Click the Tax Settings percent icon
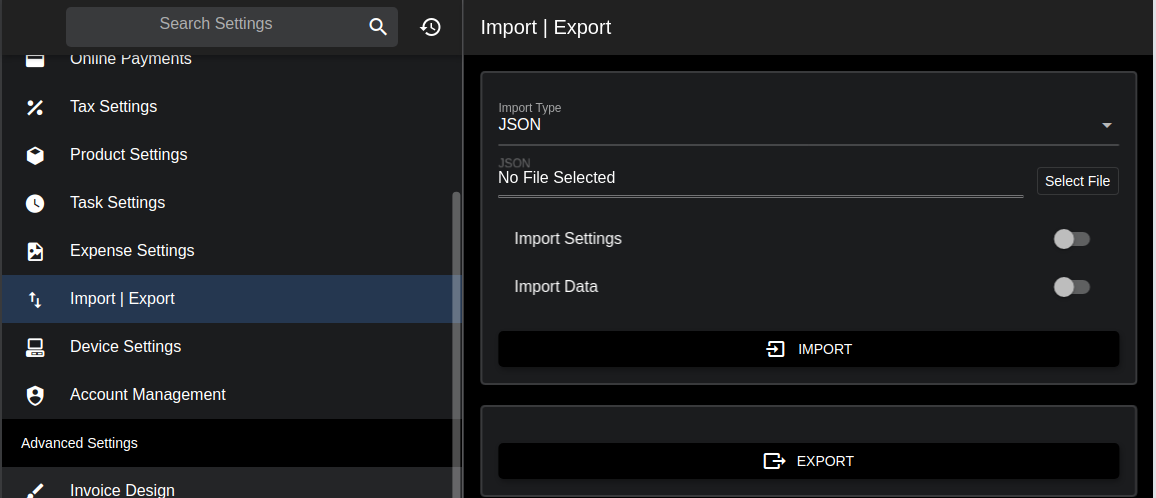The height and width of the screenshot is (498, 1156). click(x=35, y=107)
